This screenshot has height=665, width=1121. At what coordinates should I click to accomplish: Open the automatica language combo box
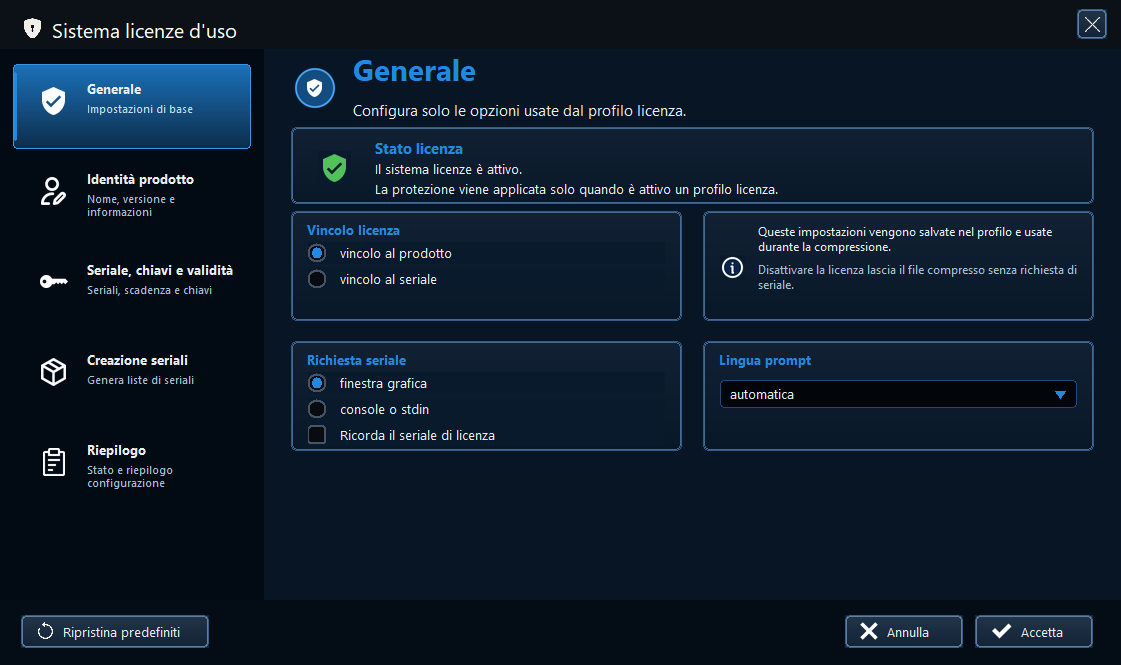click(x=898, y=394)
